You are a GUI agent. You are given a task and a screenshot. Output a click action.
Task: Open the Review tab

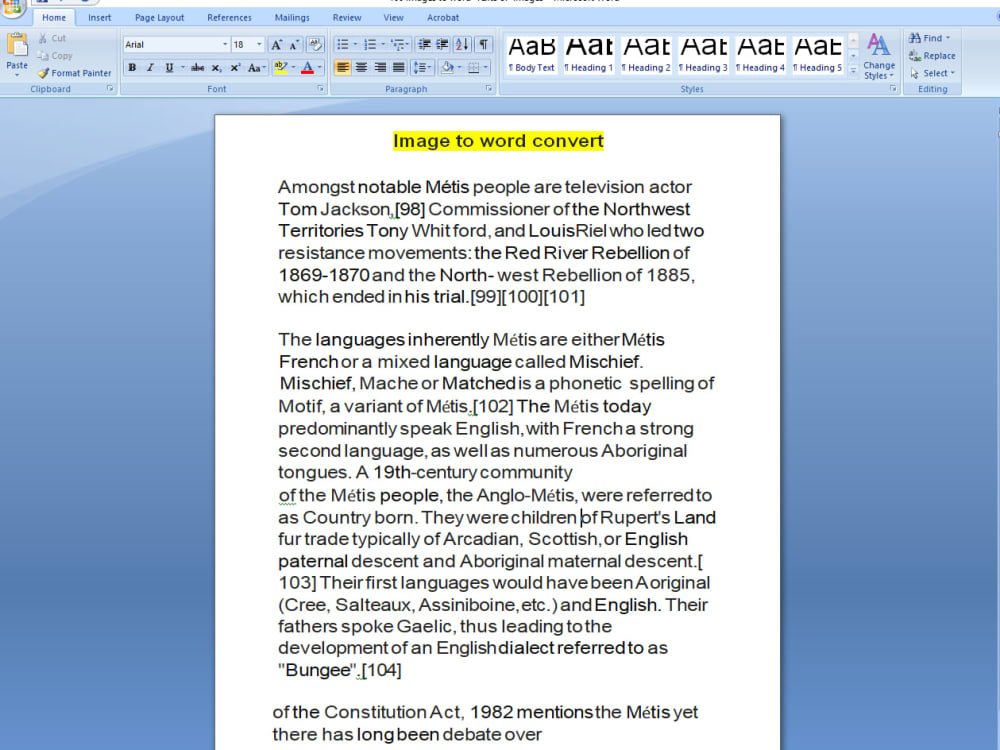tap(347, 18)
